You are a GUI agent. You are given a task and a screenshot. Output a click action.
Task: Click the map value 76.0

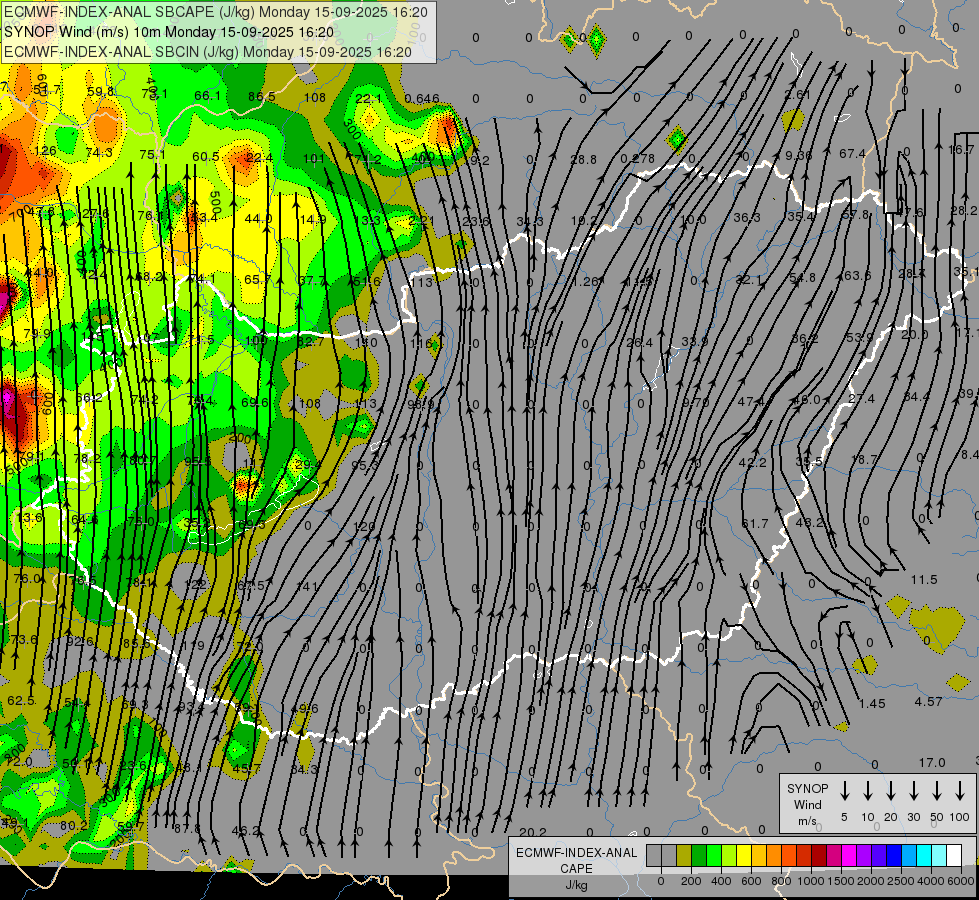pyautogui.click(x=27, y=578)
